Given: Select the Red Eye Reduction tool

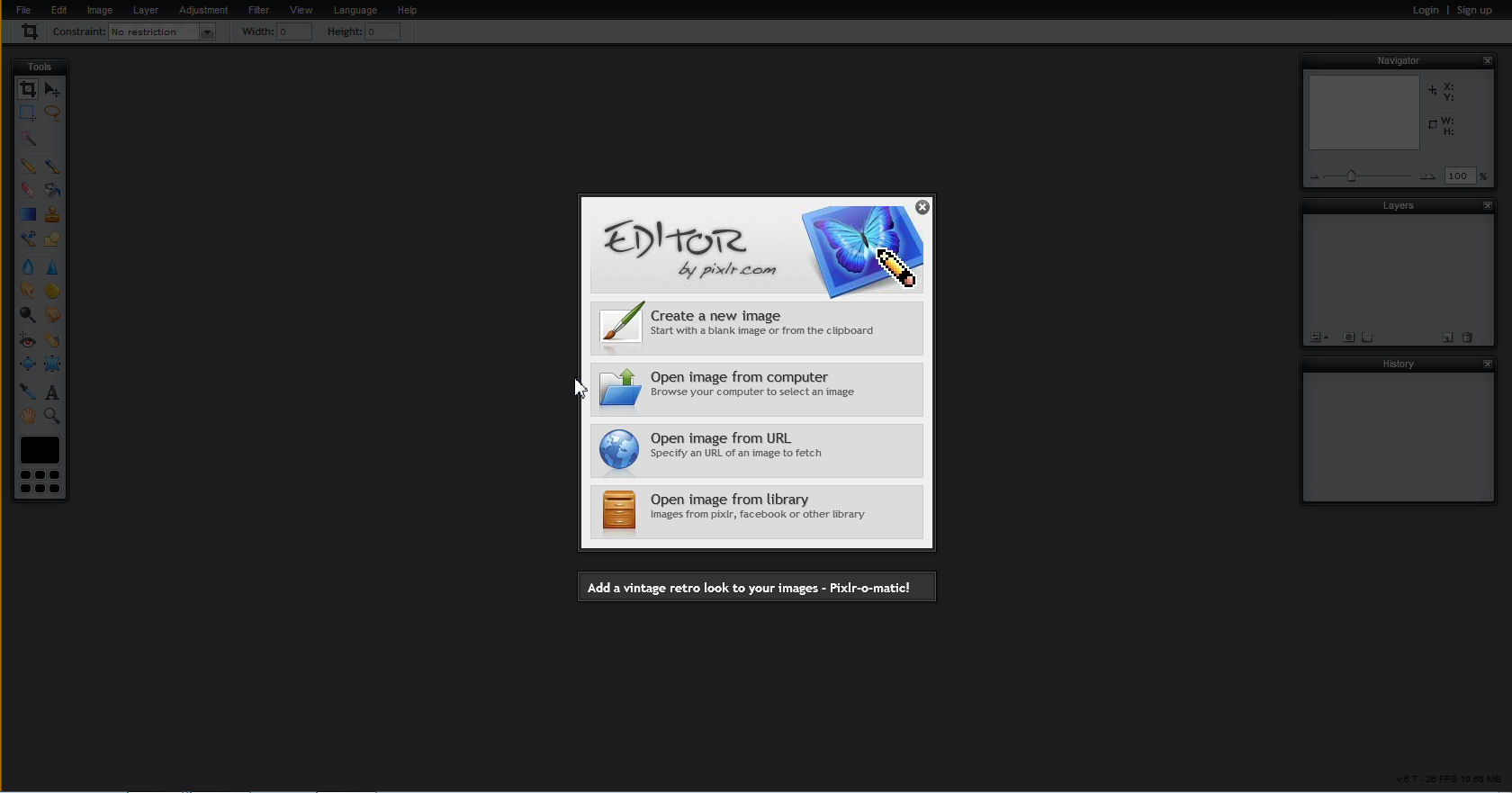Looking at the screenshot, I should 28,340.
